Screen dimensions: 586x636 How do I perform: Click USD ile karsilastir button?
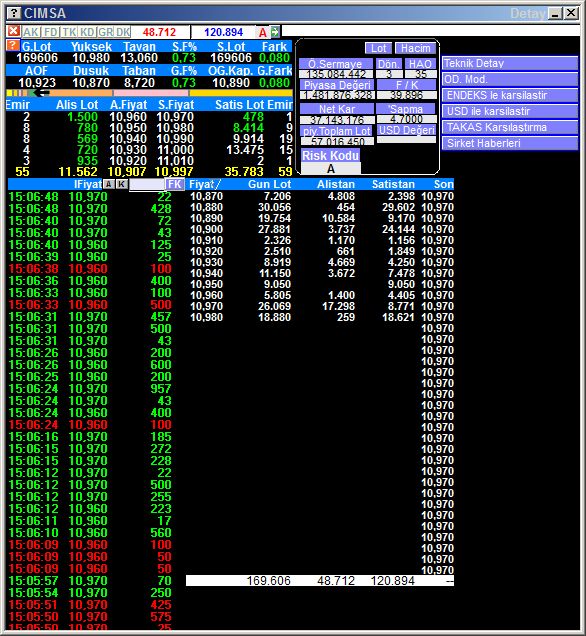510,111
